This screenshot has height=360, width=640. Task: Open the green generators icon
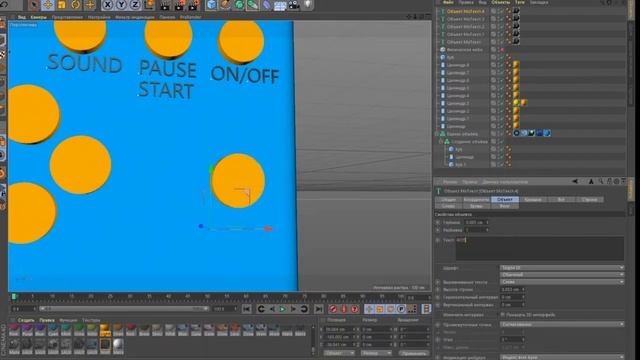coord(239,5)
